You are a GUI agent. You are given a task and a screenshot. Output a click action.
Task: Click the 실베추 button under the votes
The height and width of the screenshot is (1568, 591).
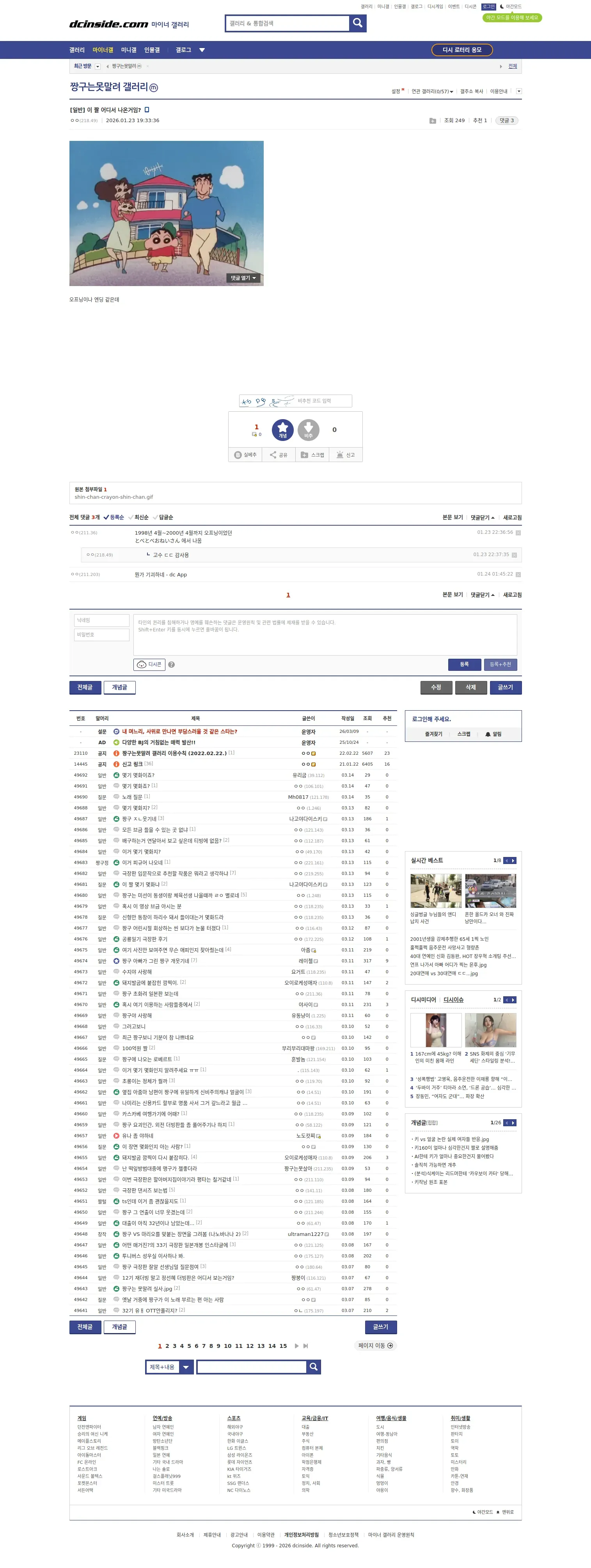point(245,455)
